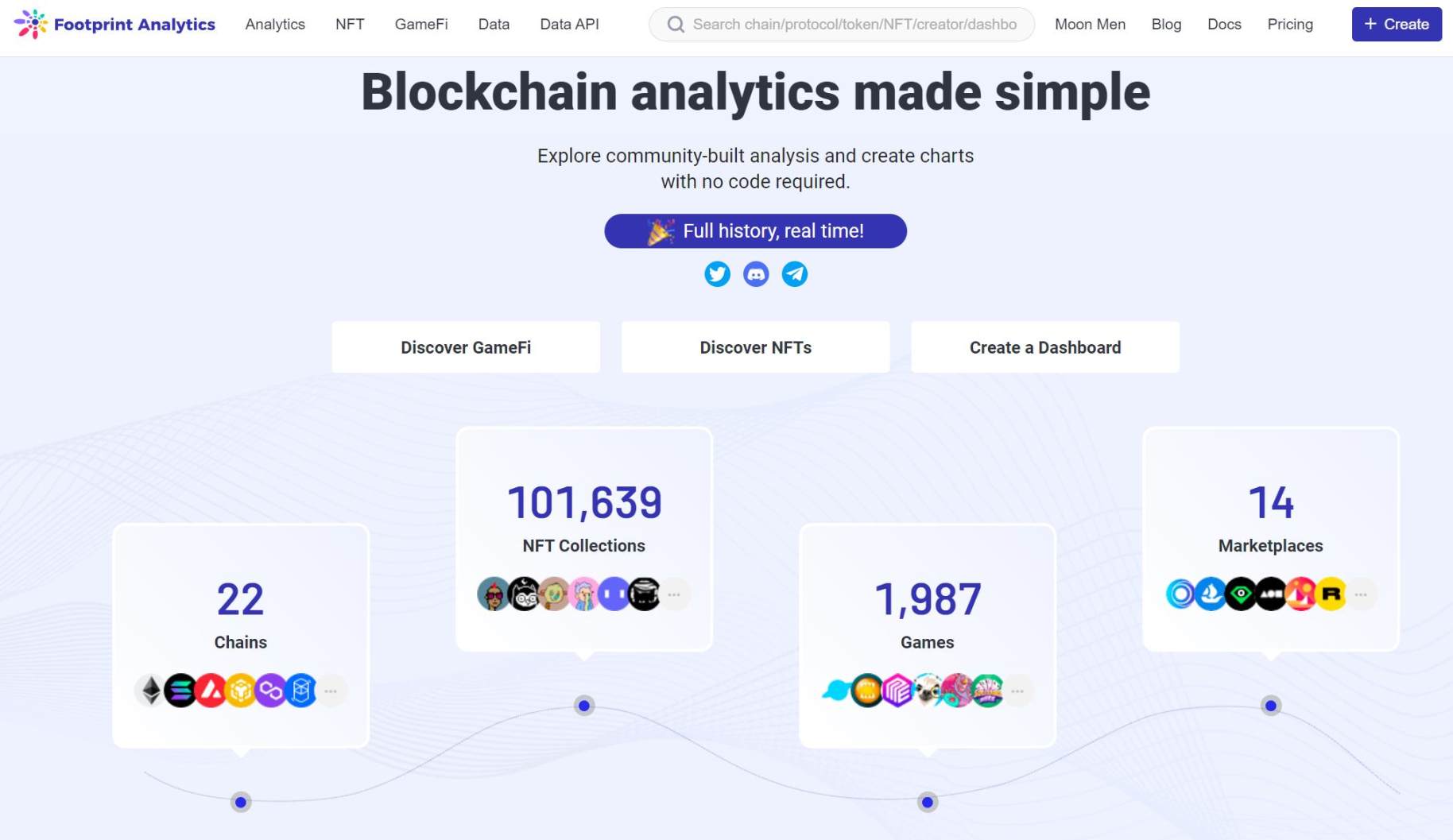Expand more NFT collections via ellipsis
Screen dimensions: 1453x840
pos(675,594)
